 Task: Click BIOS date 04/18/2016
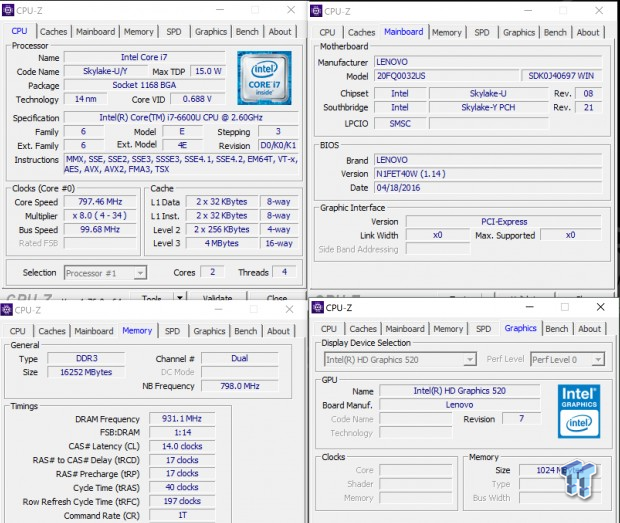pyautogui.click(x=488, y=188)
